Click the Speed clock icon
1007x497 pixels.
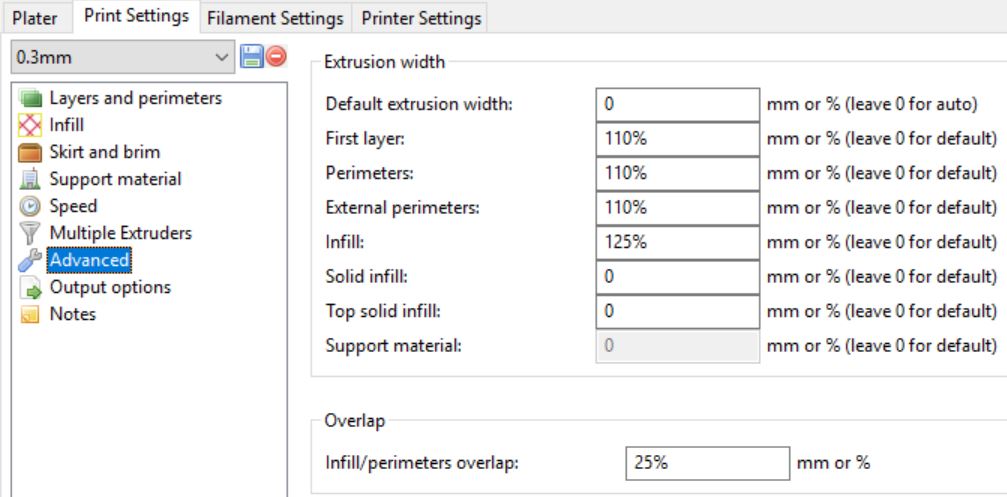pyautogui.click(x=31, y=207)
